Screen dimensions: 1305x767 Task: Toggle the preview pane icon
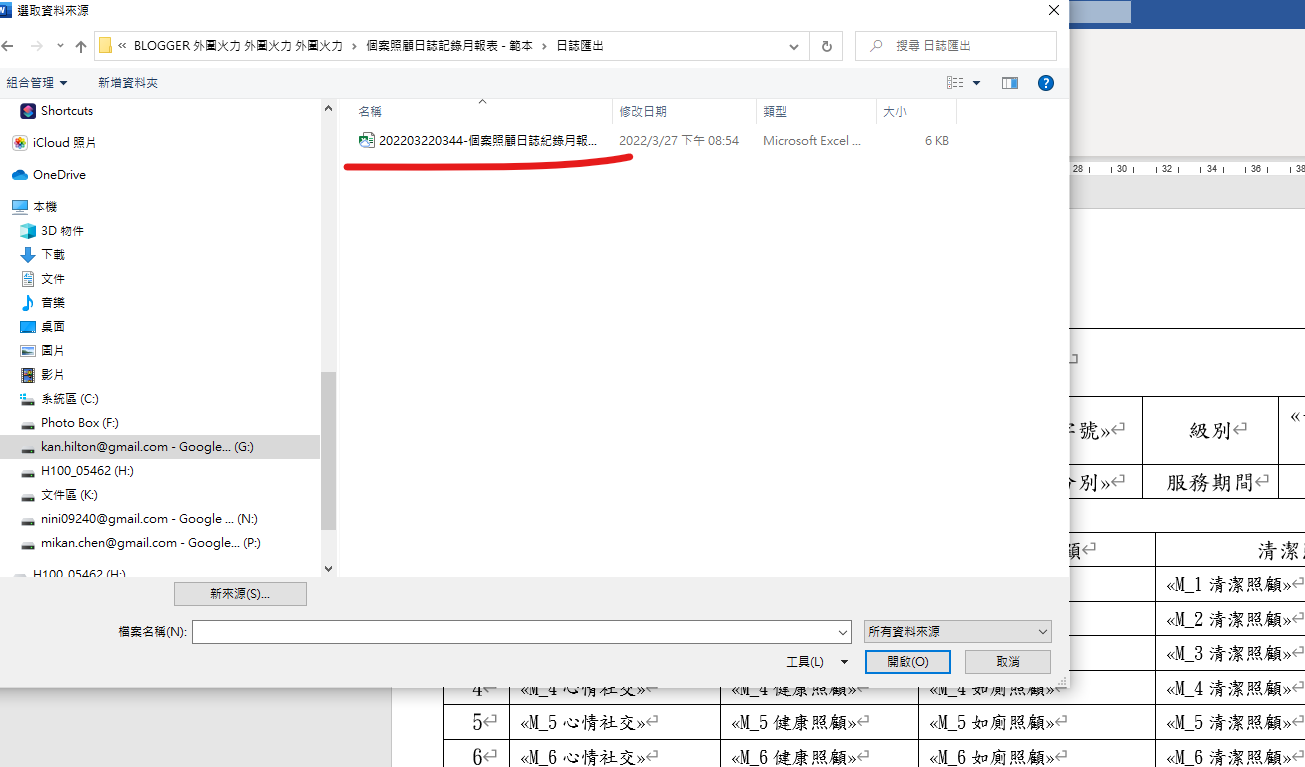click(x=1010, y=83)
